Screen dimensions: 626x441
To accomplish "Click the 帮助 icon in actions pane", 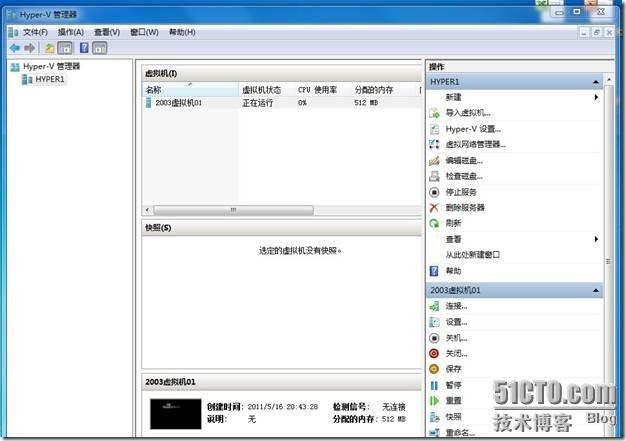I will [x=434, y=271].
